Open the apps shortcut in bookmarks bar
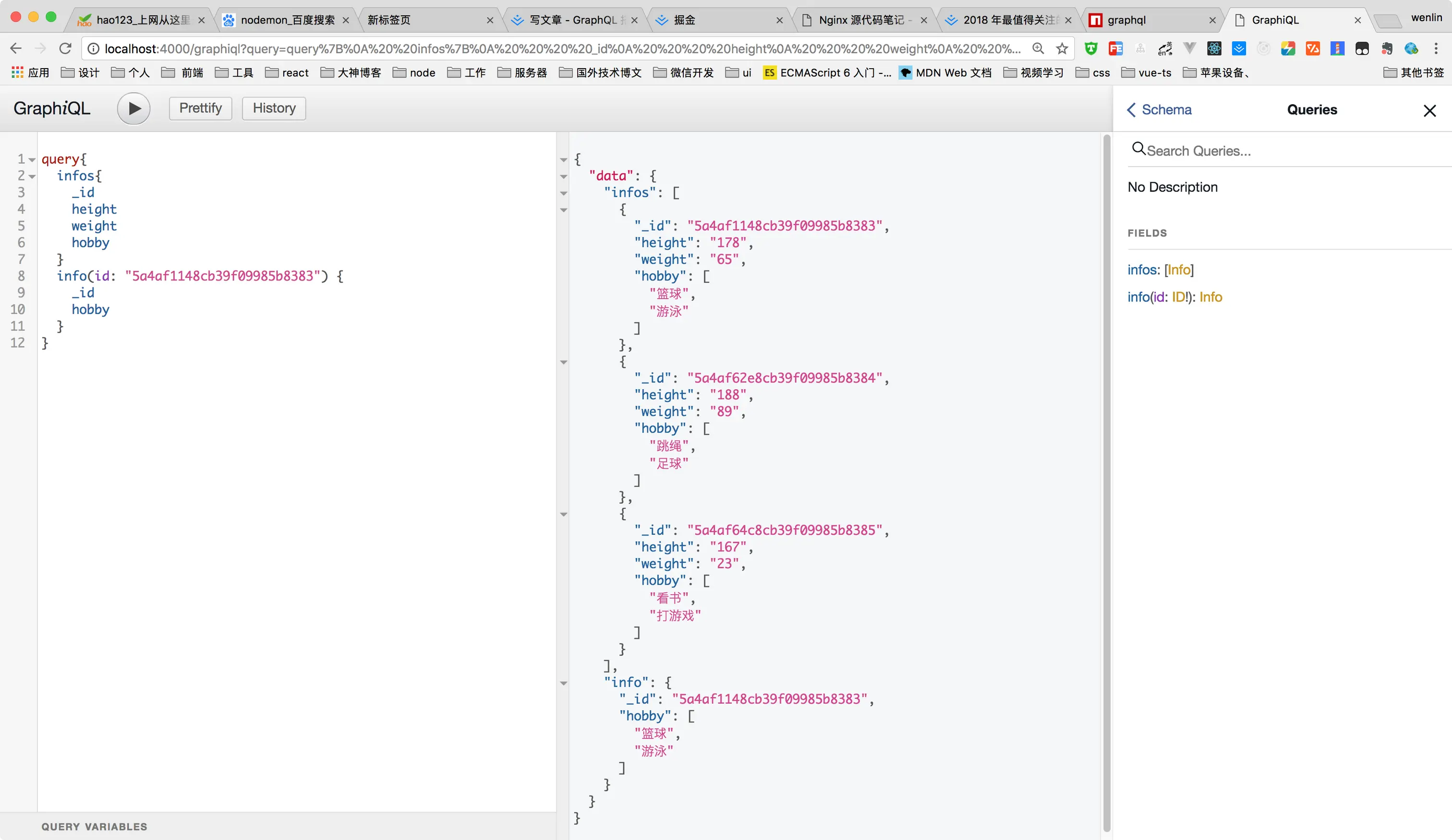Screen dimensions: 1452x840 coord(31,72)
